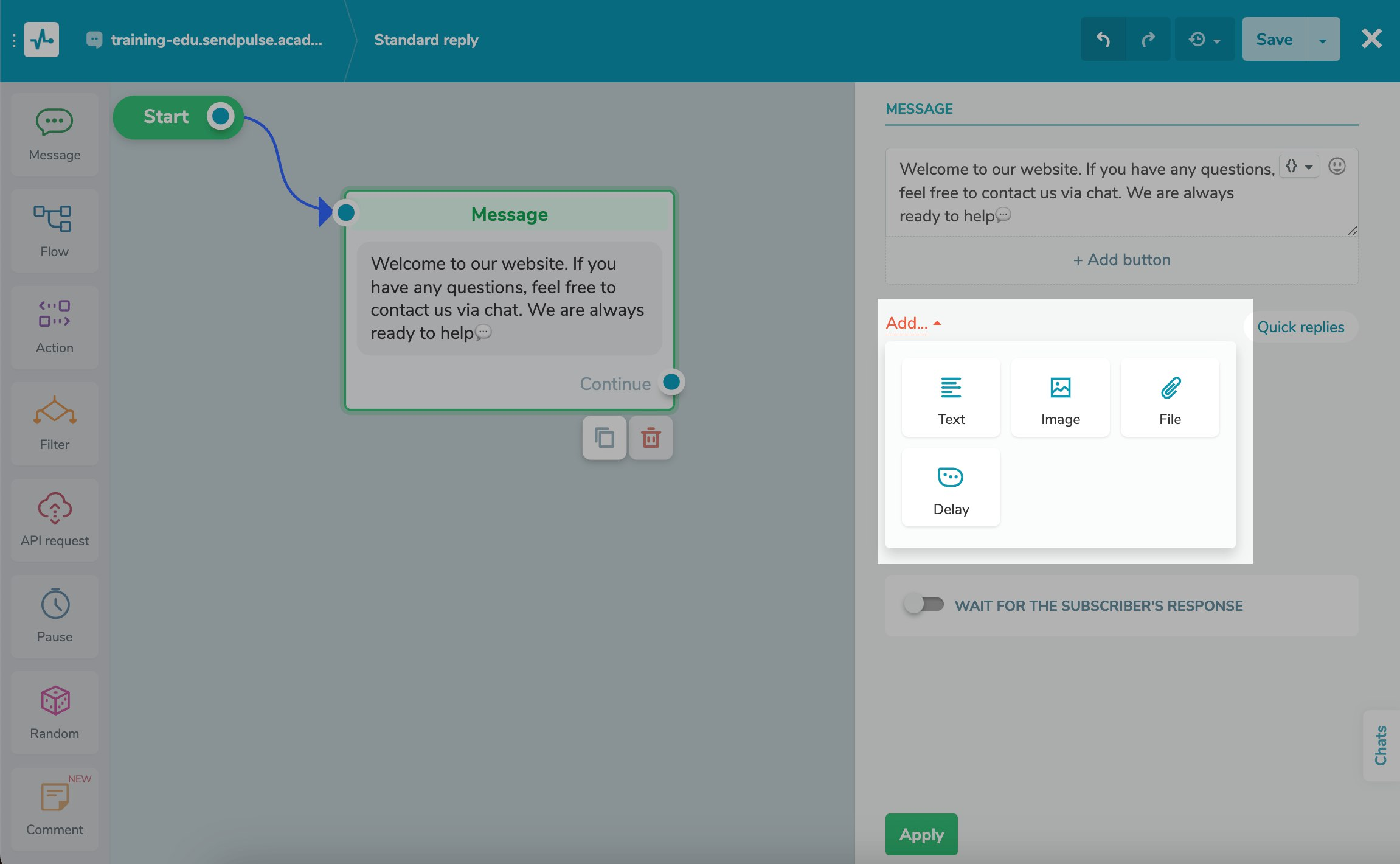Duplicate the Message block on canvas
Screen dimensions: 1400x864
point(603,437)
